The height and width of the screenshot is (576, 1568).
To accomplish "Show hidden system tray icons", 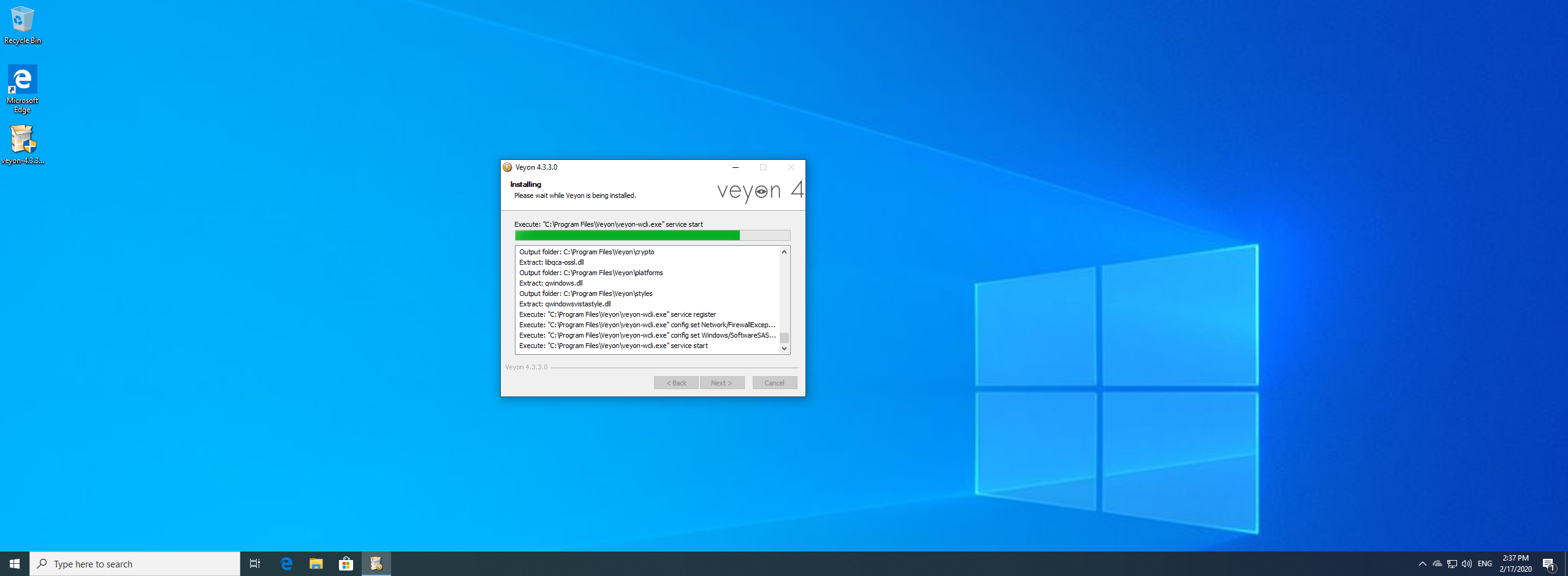I will click(x=1422, y=564).
